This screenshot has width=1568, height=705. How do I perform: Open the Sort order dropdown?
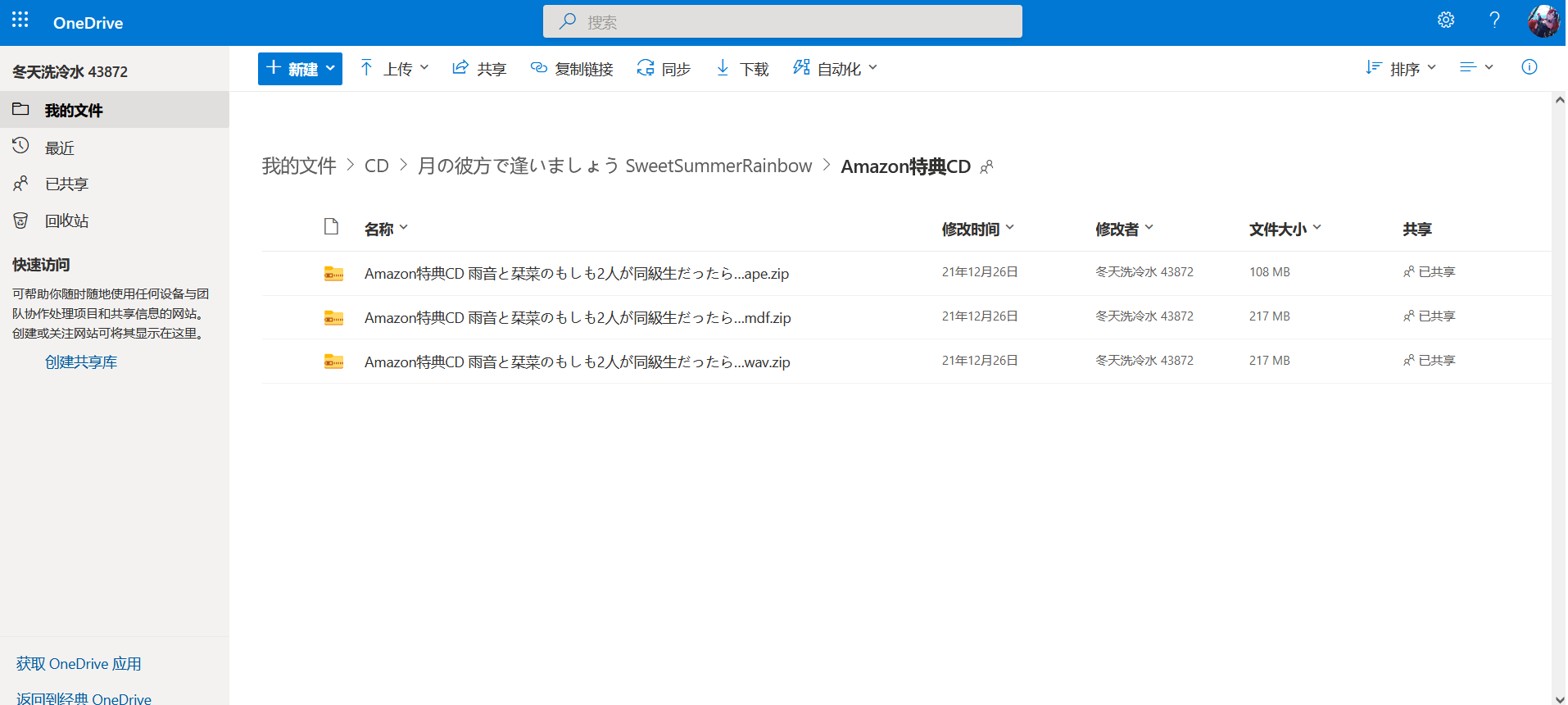(x=1401, y=69)
